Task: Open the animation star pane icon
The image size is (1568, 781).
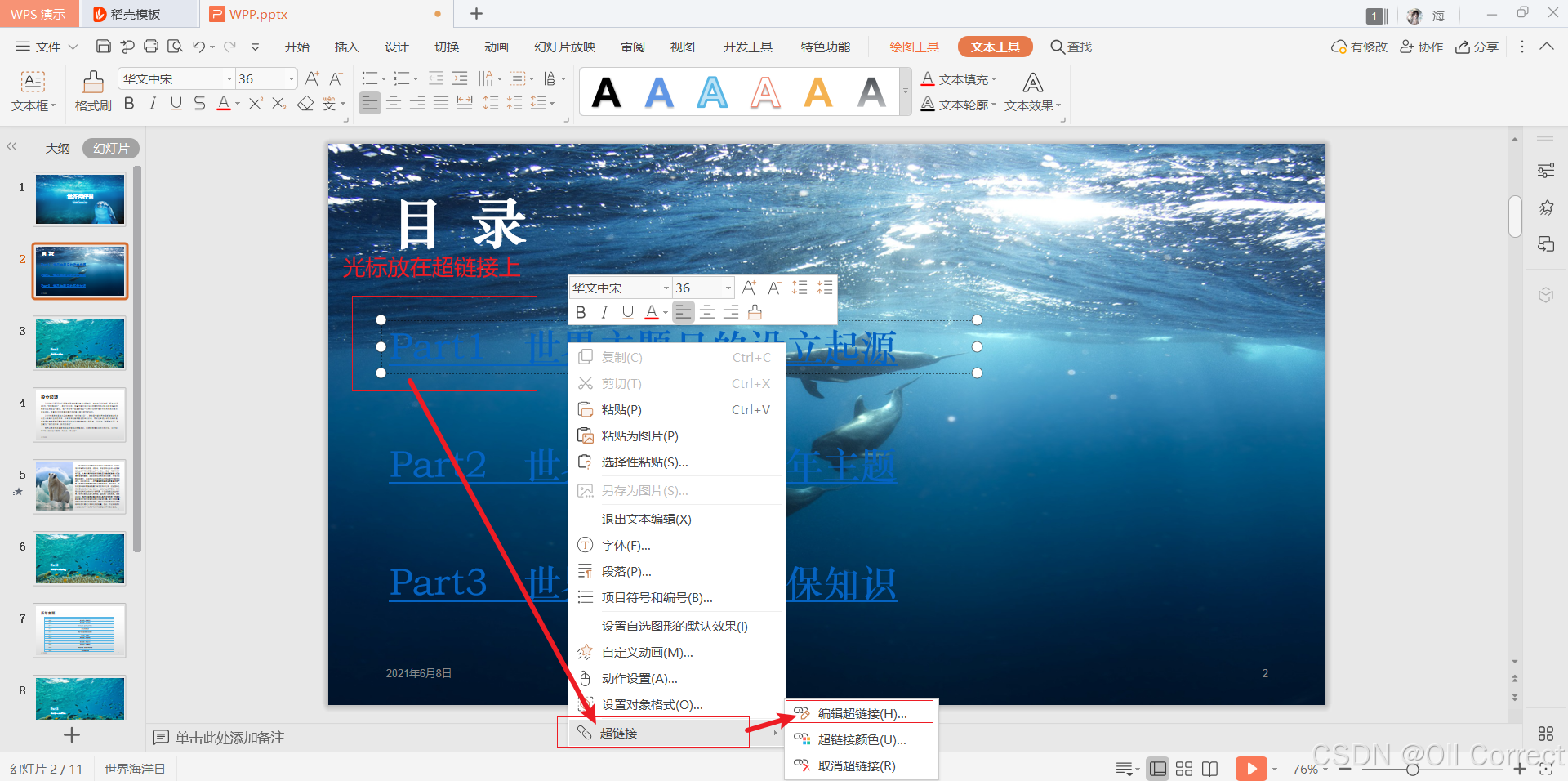Action: pyautogui.click(x=1546, y=208)
